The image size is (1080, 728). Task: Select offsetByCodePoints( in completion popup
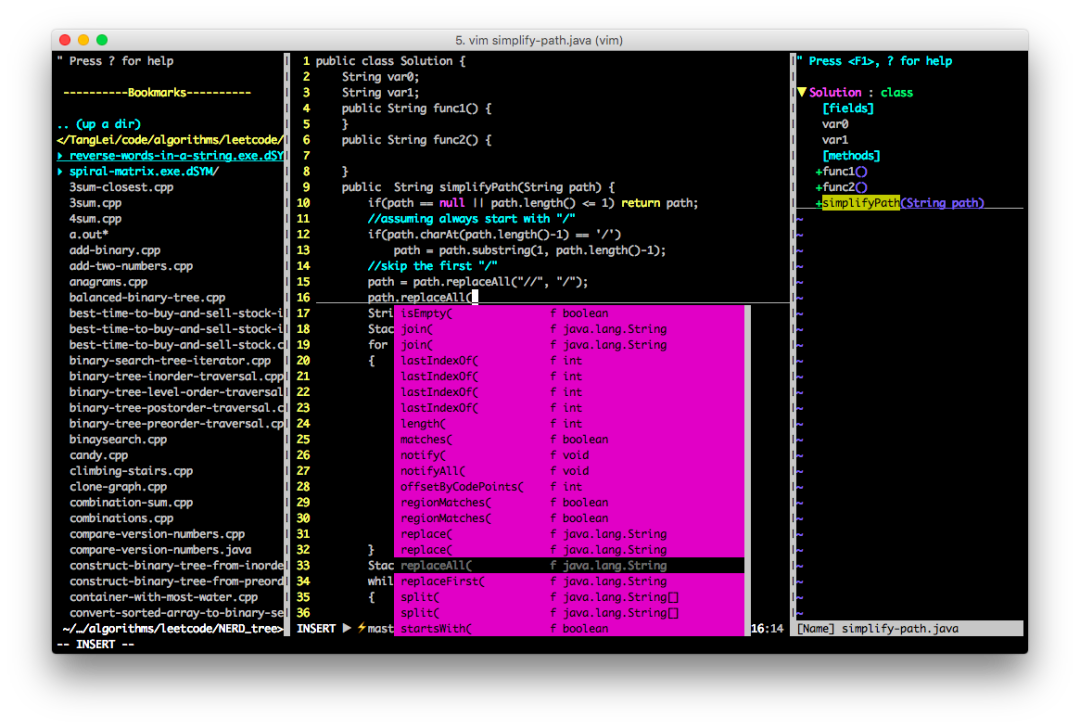pos(461,487)
